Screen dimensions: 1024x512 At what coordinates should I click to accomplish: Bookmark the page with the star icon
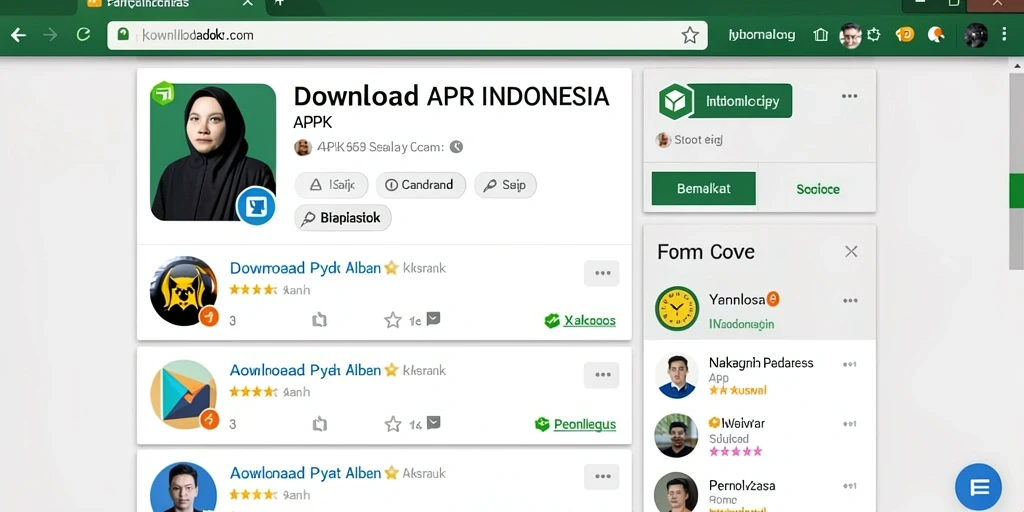pyautogui.click(x=690, y=35)
